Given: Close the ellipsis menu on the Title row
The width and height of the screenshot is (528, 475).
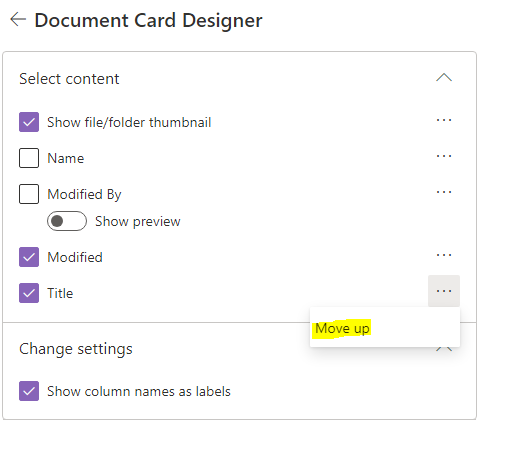Looking at the screenshot, I should tap(443, 291).
